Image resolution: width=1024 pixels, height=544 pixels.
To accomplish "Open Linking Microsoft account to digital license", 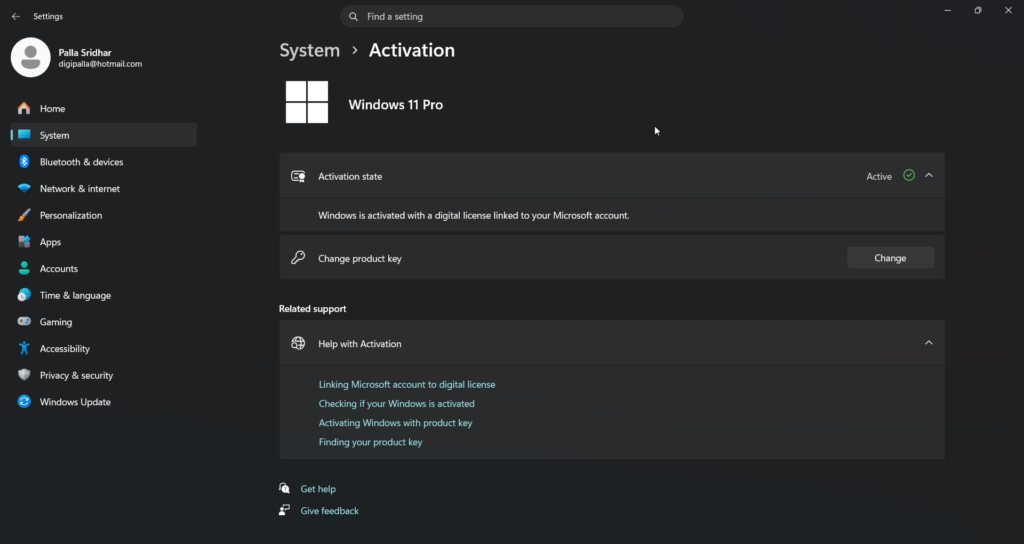I will coord(407,385).
